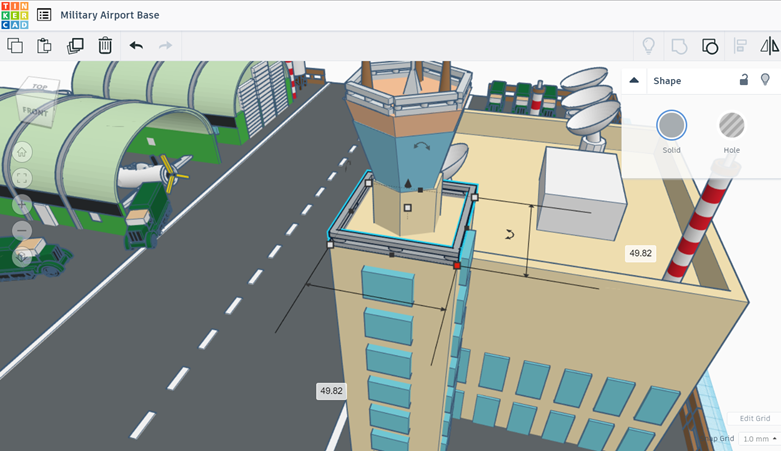Click the curved rotation arrow on the tower
Screen dimensions: 781x451
422,146
